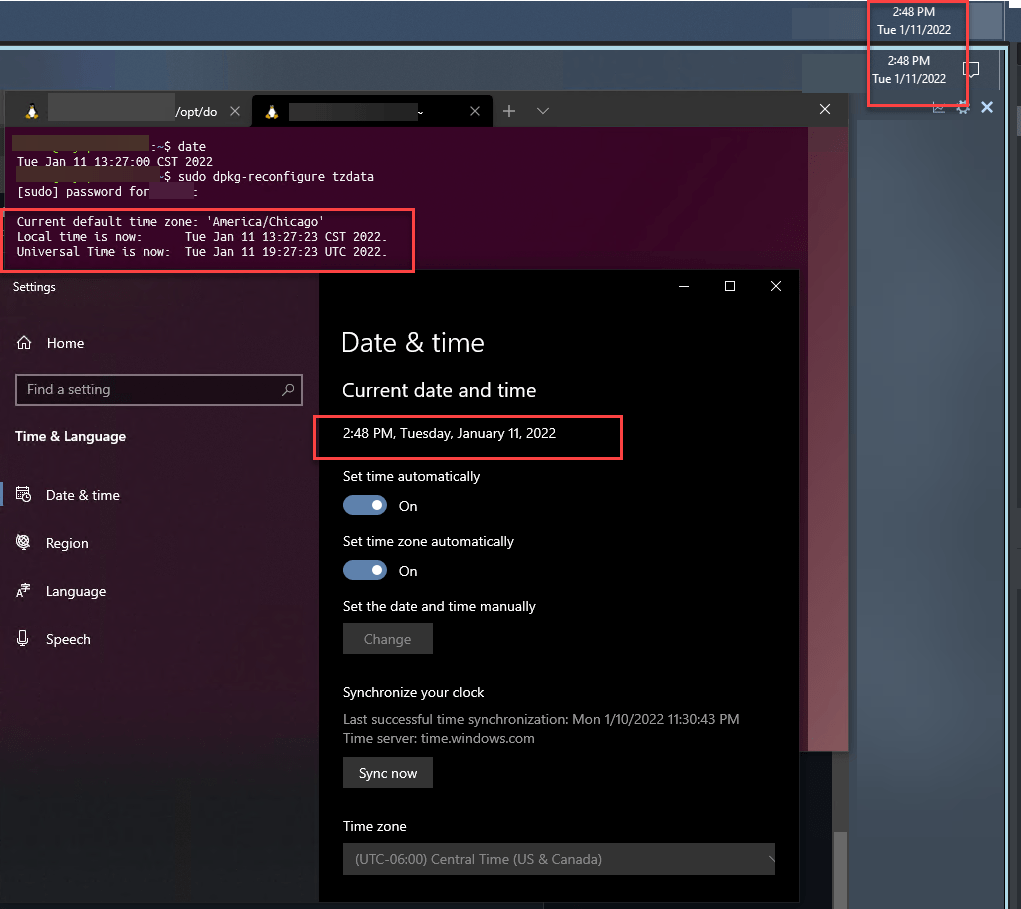
Task: Click the clock in the system tray
Action: tap(916, 20)
